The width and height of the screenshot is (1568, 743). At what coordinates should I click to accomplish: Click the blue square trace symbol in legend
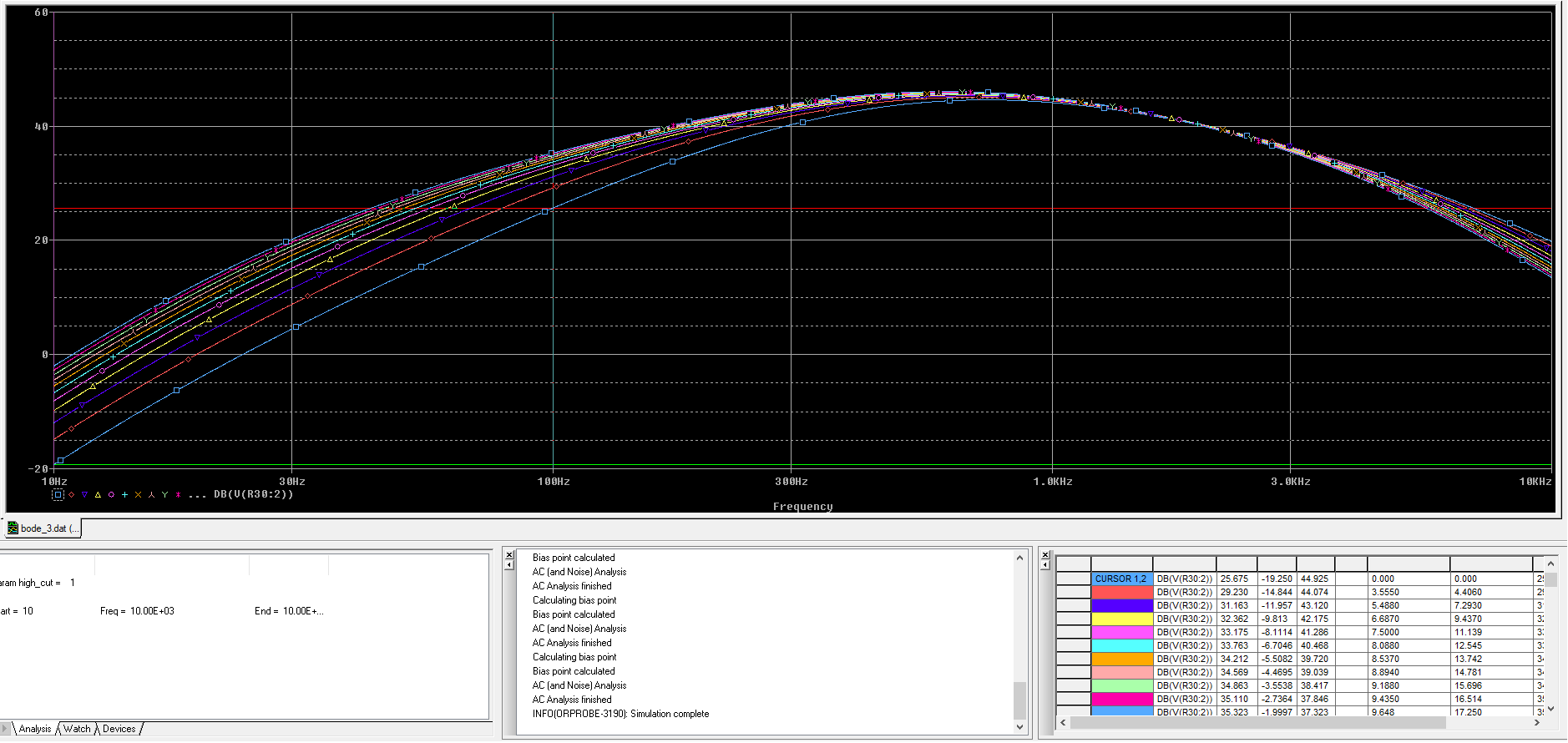click(x=58, y=495)
